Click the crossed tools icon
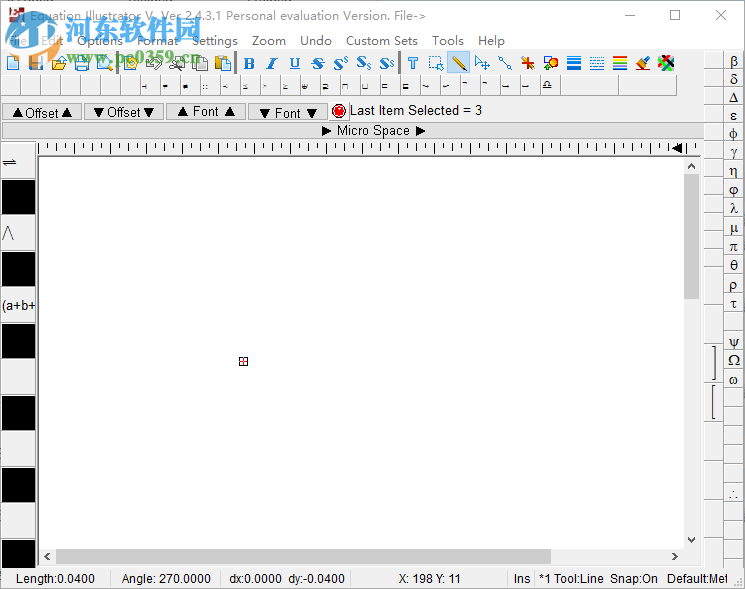Viewport: 745px width, 589px height. coord(666,63)
